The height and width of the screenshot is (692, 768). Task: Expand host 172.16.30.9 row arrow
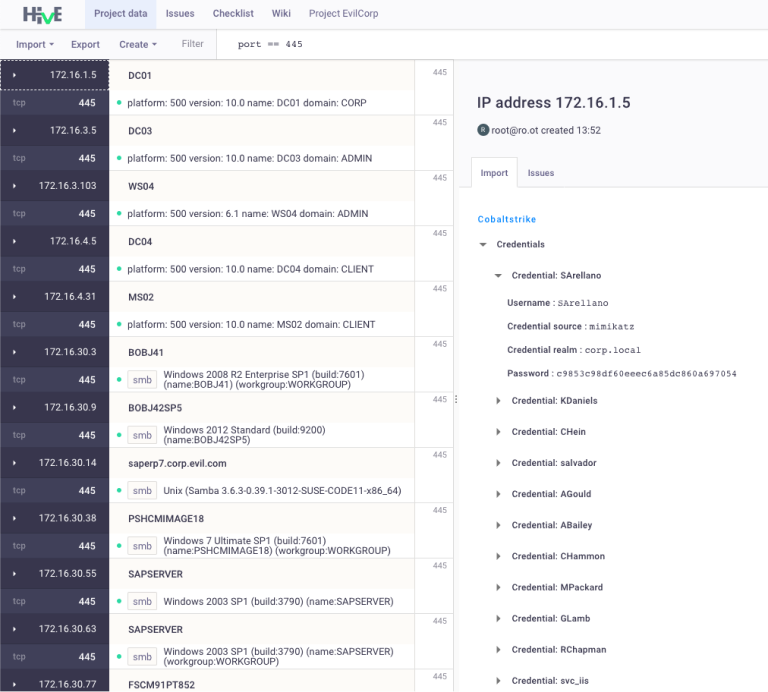click(14, 407)
